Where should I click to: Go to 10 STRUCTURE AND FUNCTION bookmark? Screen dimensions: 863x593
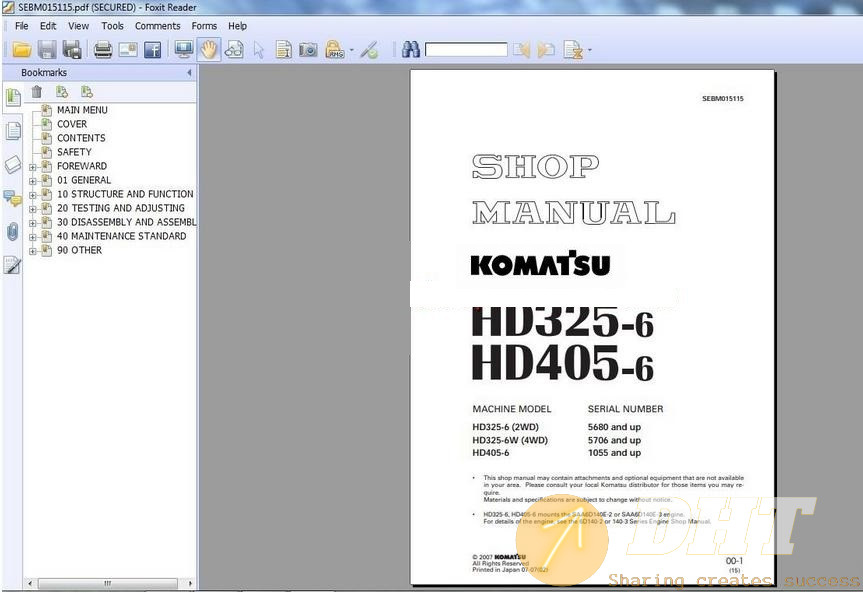[x=125, y=194]
